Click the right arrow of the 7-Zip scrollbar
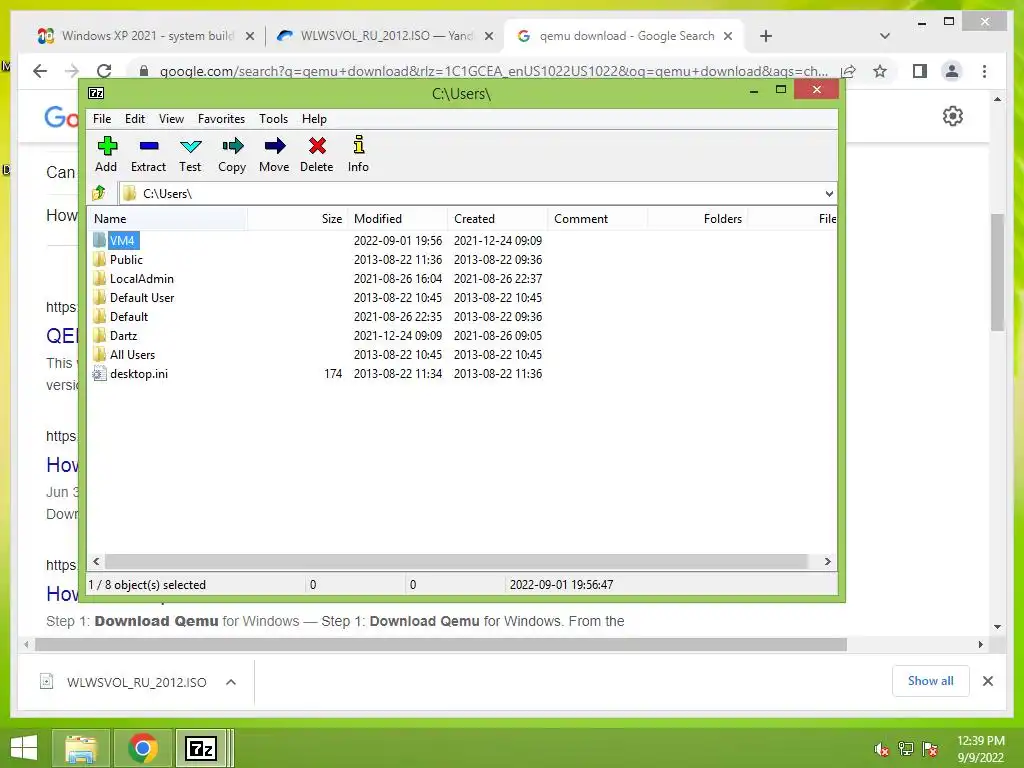This screenshot has height=768, width=1024. [827, 562]
